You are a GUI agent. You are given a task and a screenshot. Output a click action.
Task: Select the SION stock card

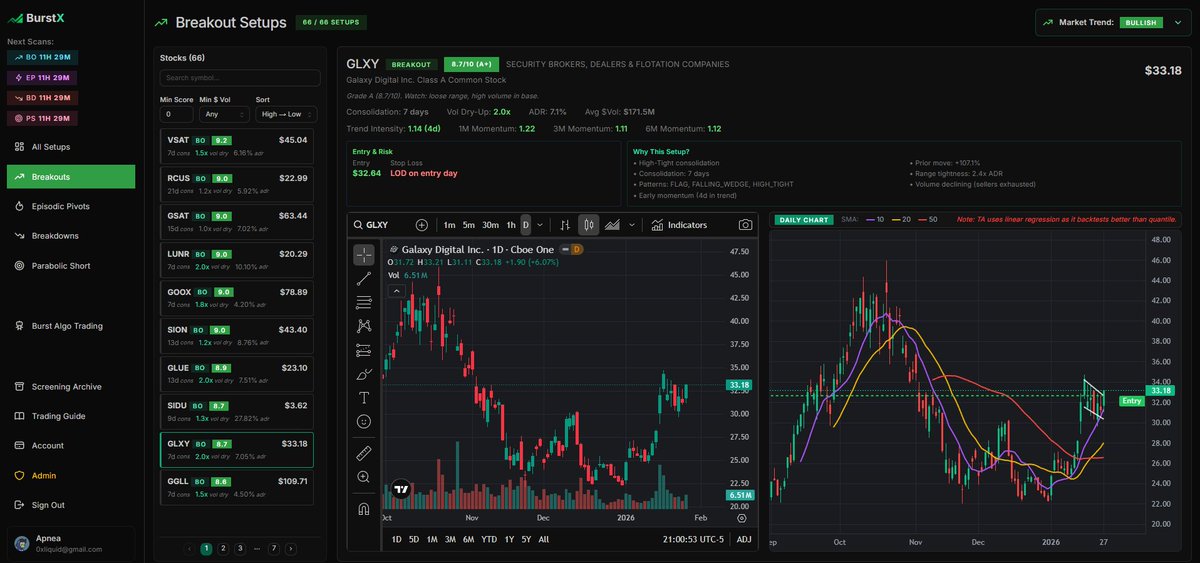(x=236, y=334)
